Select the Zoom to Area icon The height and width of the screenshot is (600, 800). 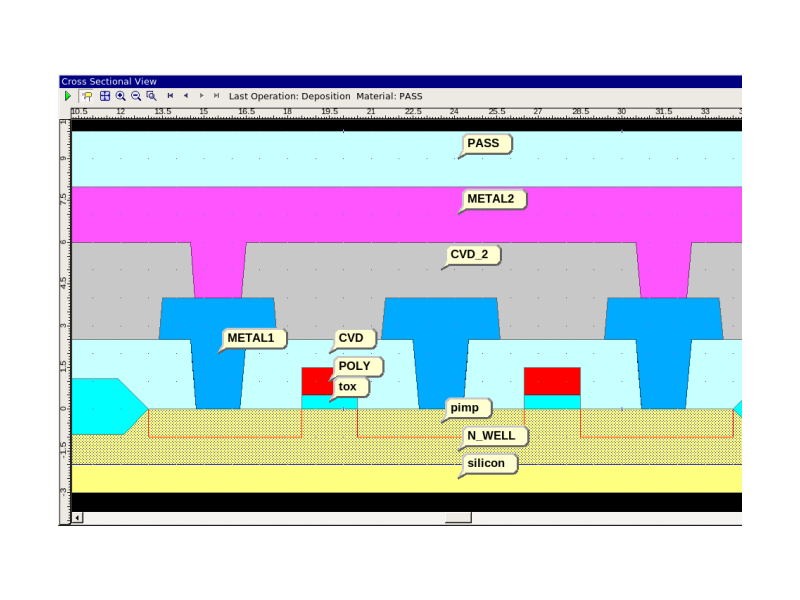pos(152,96)
